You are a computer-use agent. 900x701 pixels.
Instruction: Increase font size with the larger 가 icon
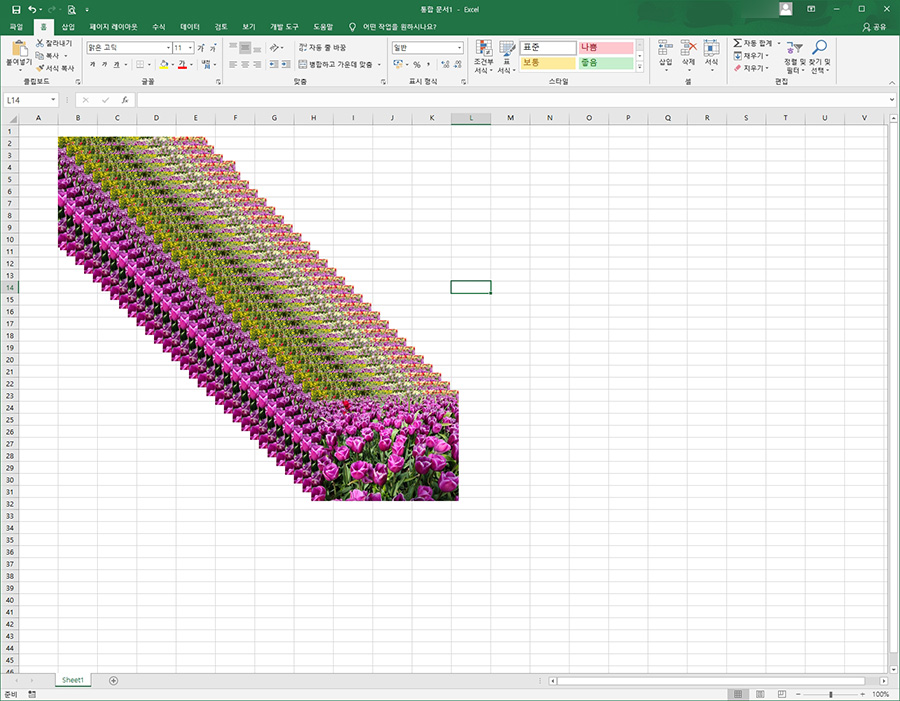pyautogui.click(x=201, y=48)
